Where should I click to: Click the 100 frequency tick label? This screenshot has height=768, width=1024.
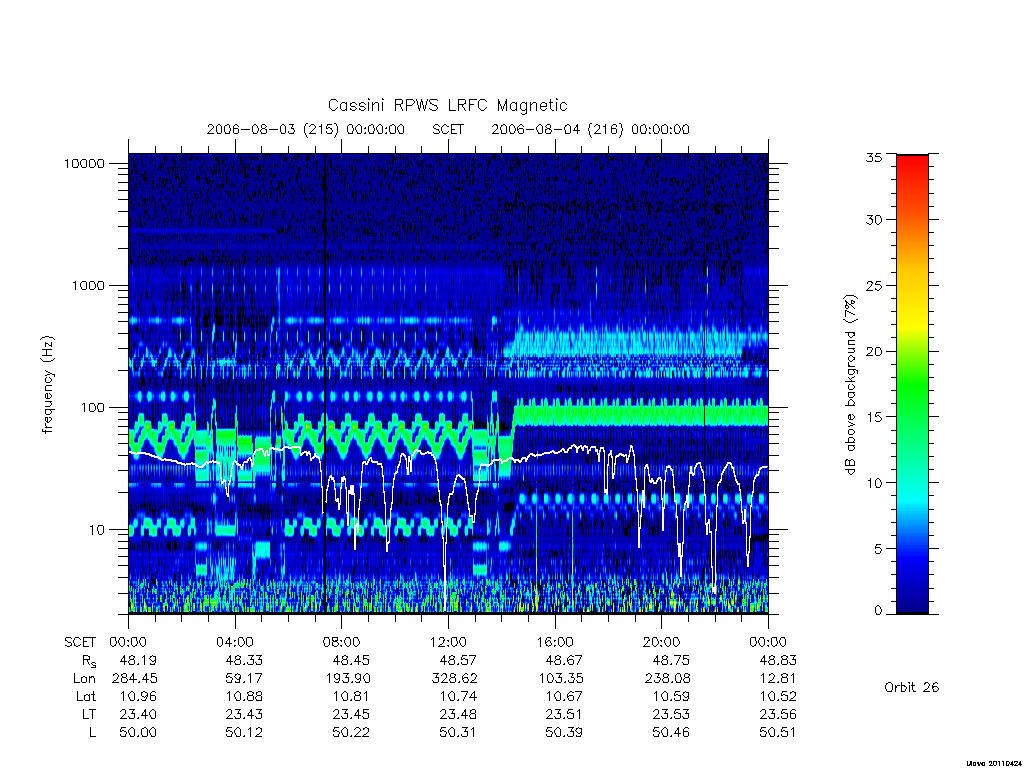point(92,408)
